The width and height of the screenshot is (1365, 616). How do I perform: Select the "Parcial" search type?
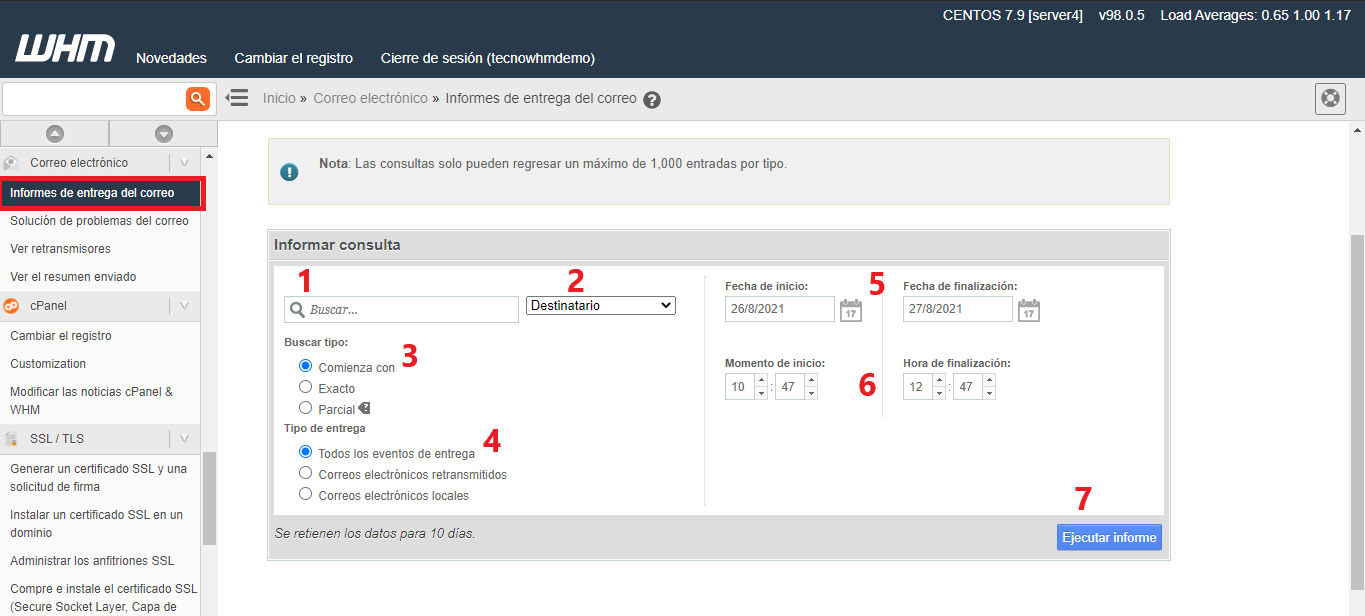[306, 408]
